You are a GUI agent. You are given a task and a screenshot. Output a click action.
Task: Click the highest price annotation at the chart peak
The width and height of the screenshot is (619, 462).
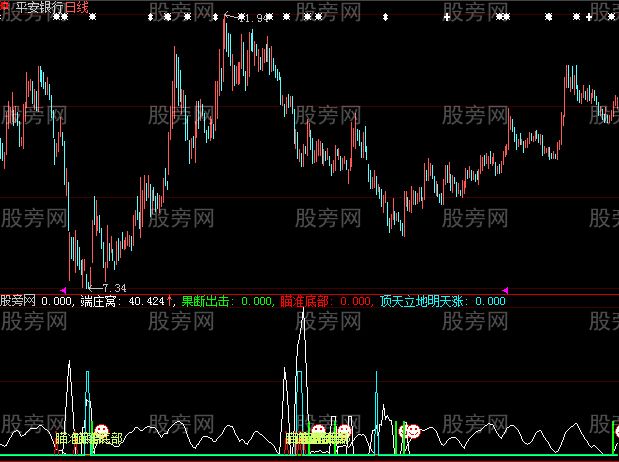tap(254, 18)
